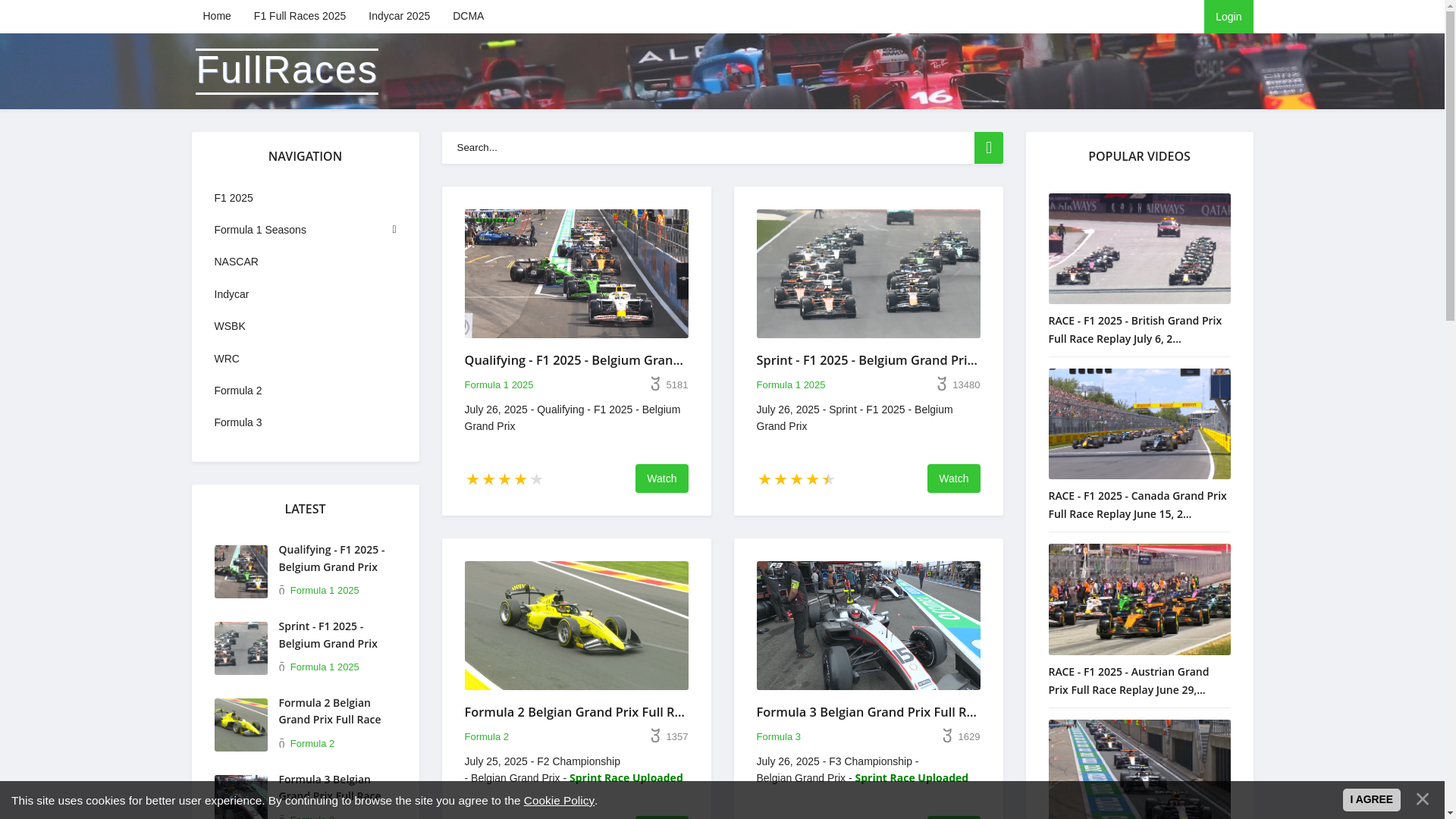Open Latest Formula 2 Belgian Grand Prix link
Screen dimensions: 1456x819
(329, 711)
